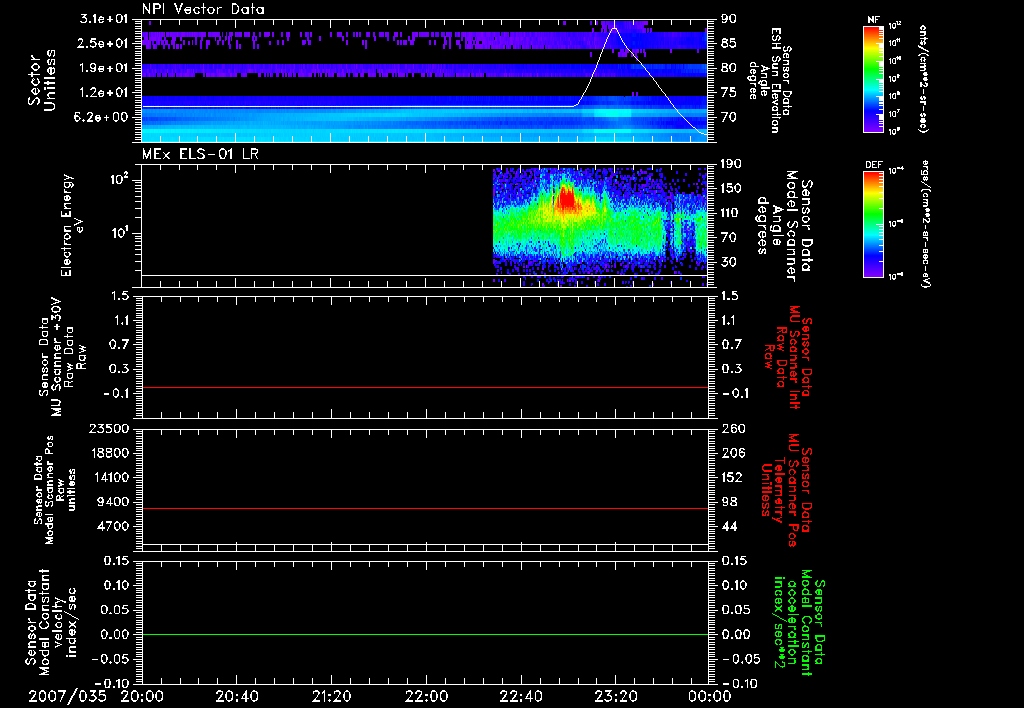Viewport: 1024px width, 708px height.
Task: Click the 6.2e+00 sector tick label
Action: point(103,118)
